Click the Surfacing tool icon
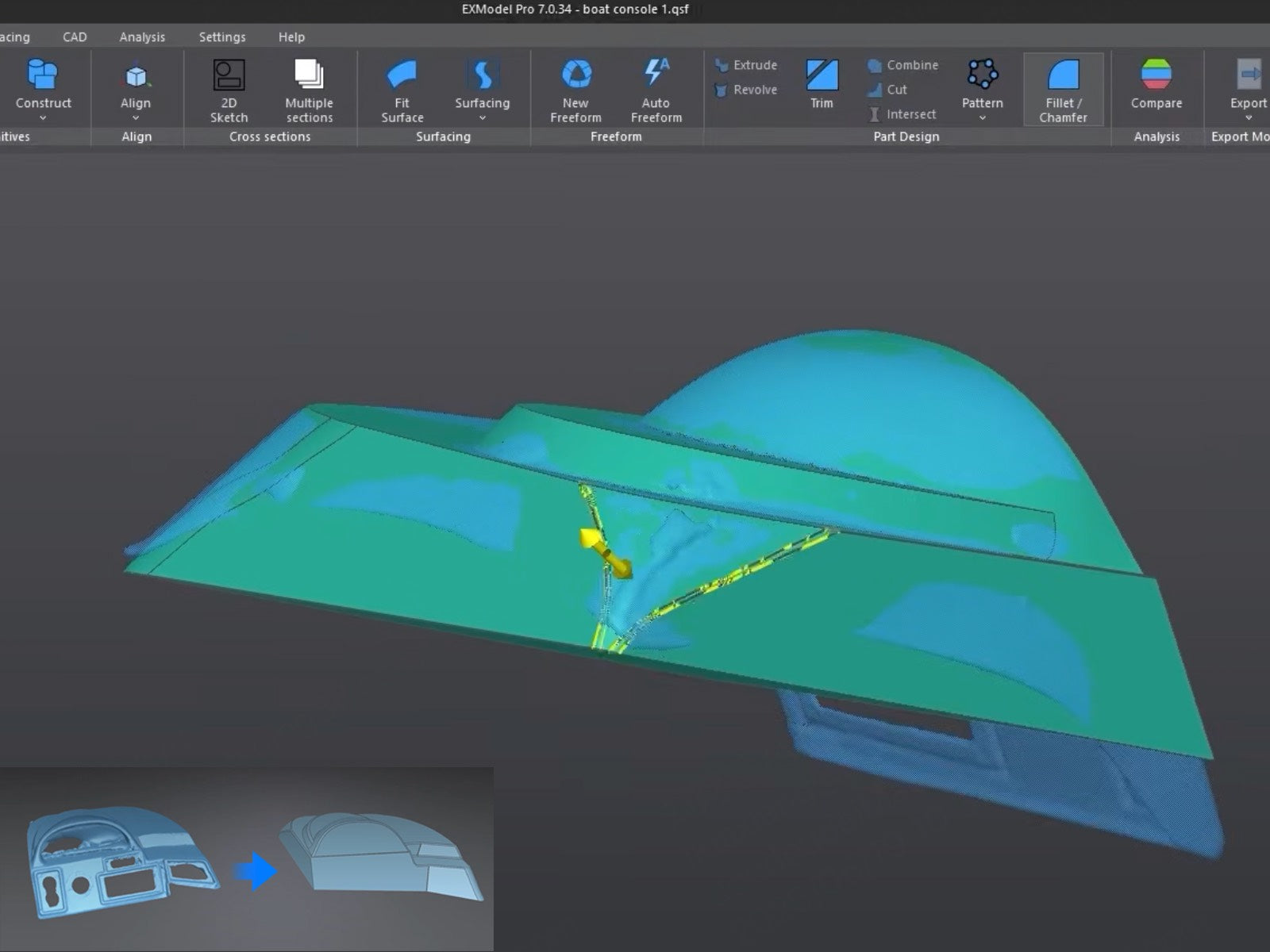This screenshot has height=952, width=1270. click(x=482, y=75)
